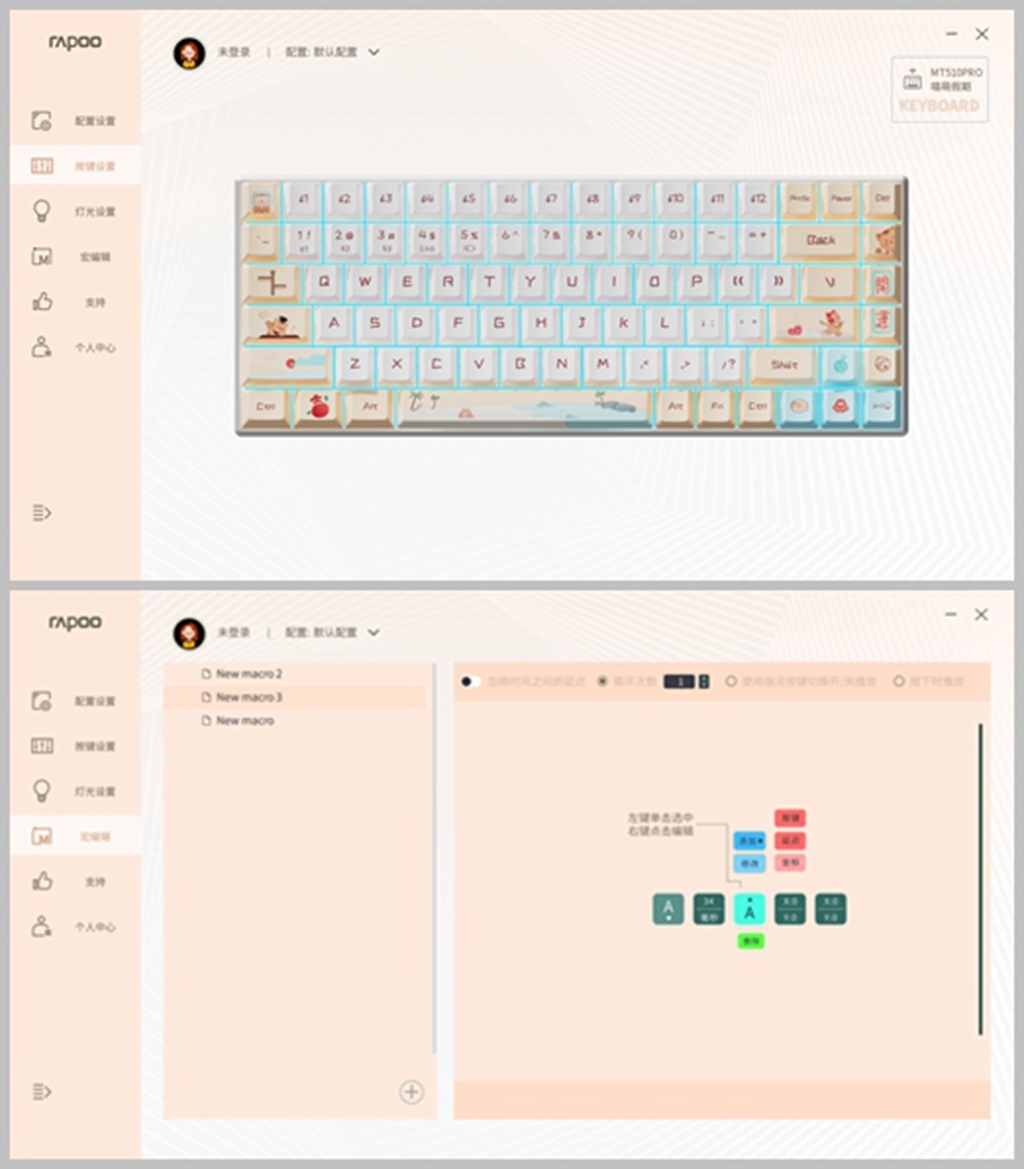1024x1169 pixels.
Task: Click the macro editor vertical scrollbar
Action: 980,880
